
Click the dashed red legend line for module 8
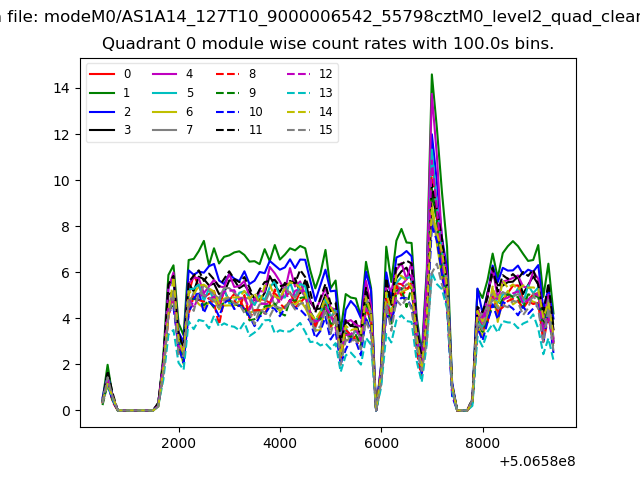point(227,74)
